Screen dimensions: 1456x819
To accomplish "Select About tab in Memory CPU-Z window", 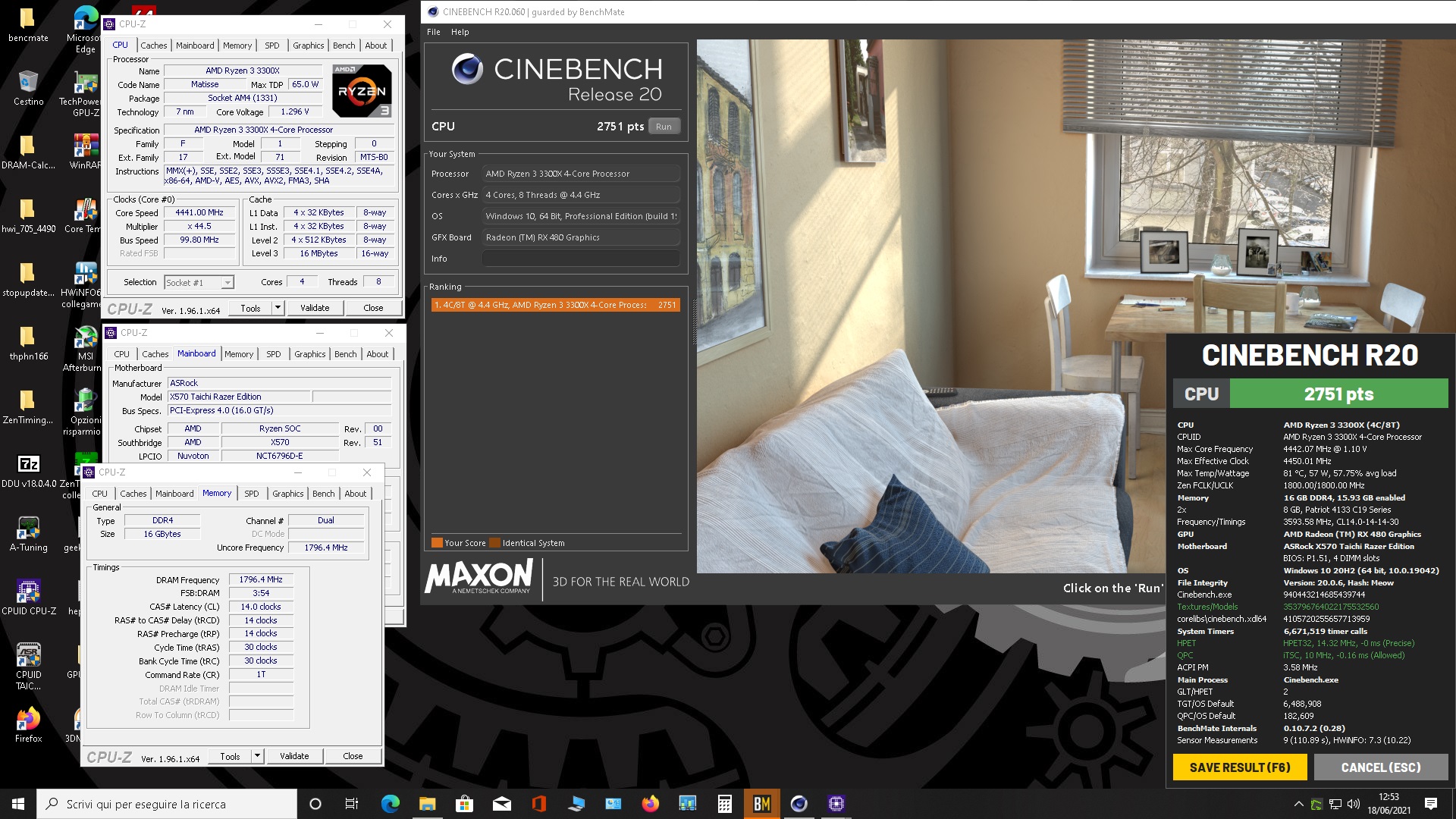I will pos(355,494).
